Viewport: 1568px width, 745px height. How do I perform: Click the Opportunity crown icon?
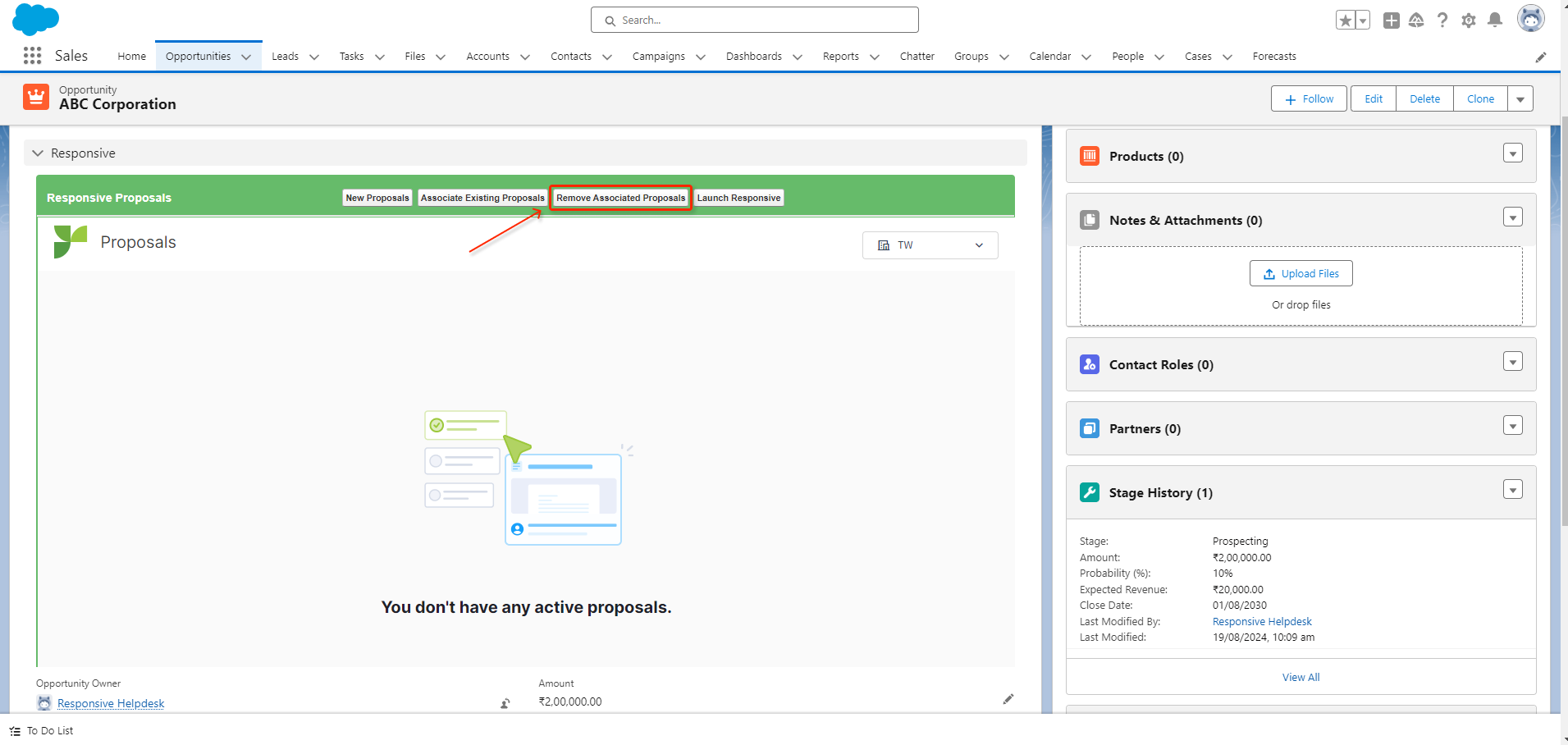[x=36, y=97]
